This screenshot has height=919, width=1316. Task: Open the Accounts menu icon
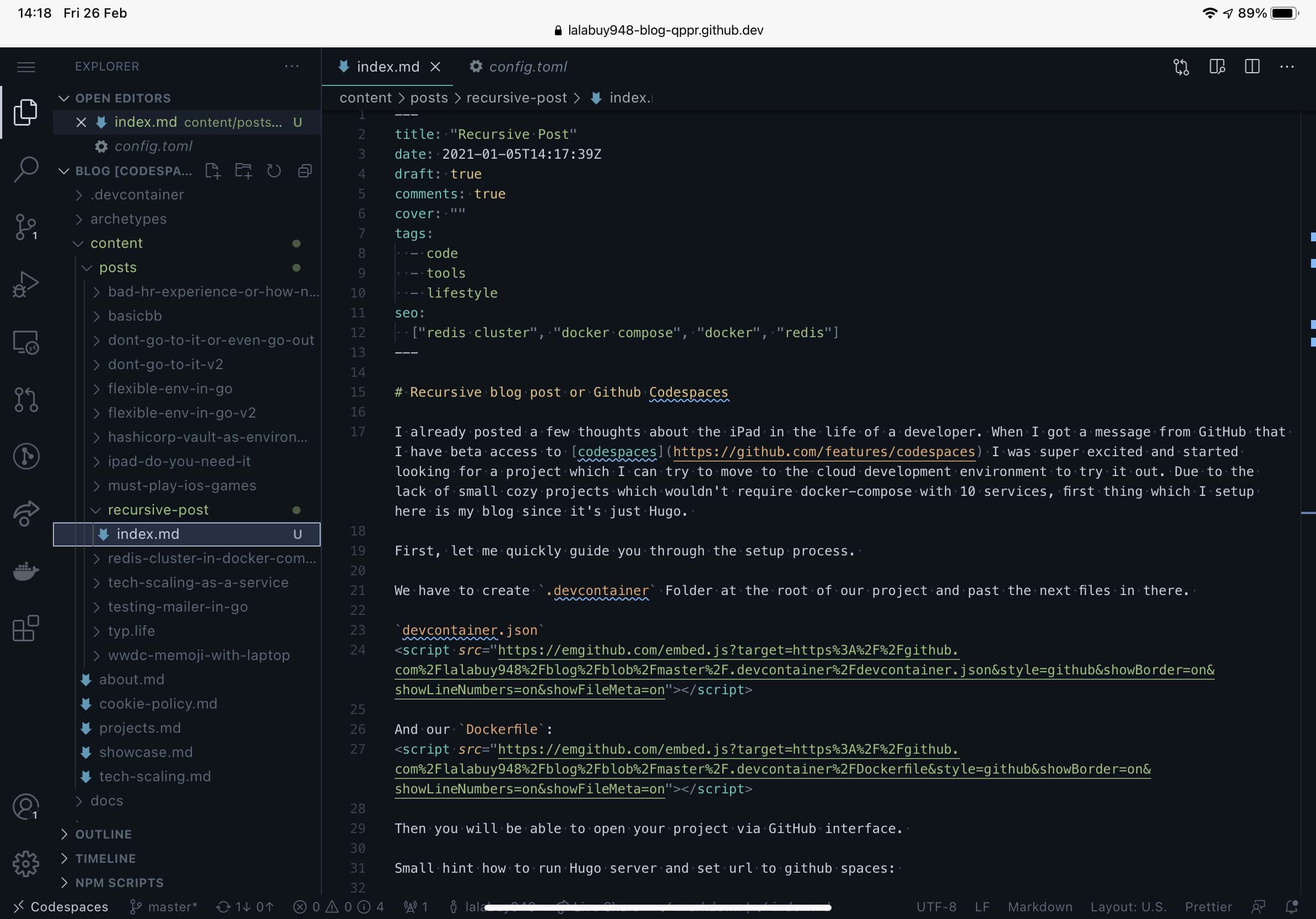[x=26, y=807]
